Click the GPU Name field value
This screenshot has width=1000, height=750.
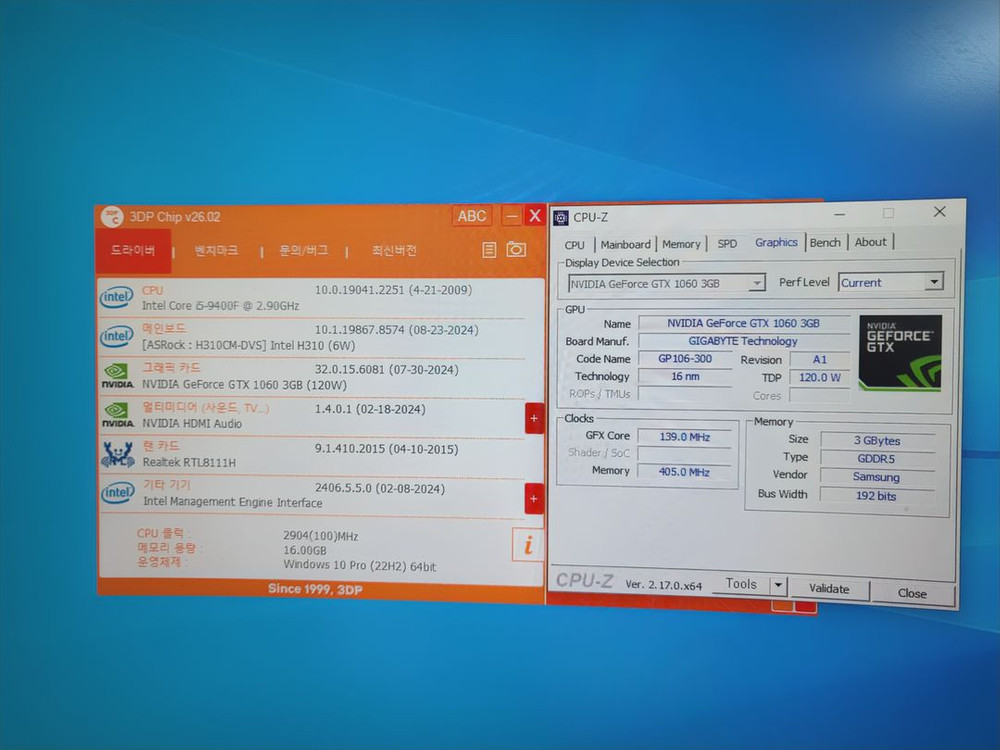pos(744,323)
